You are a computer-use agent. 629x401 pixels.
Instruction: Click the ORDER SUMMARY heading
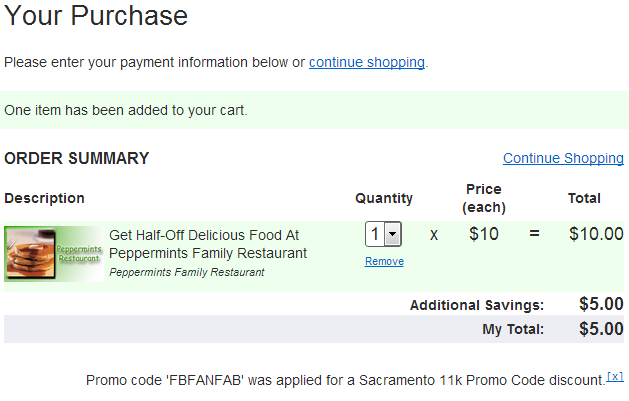77,158
